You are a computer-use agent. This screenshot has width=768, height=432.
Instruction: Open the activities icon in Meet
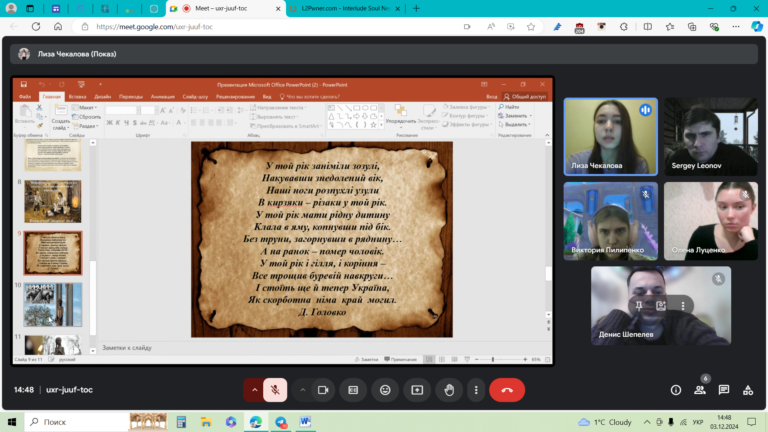coord(747,390)
